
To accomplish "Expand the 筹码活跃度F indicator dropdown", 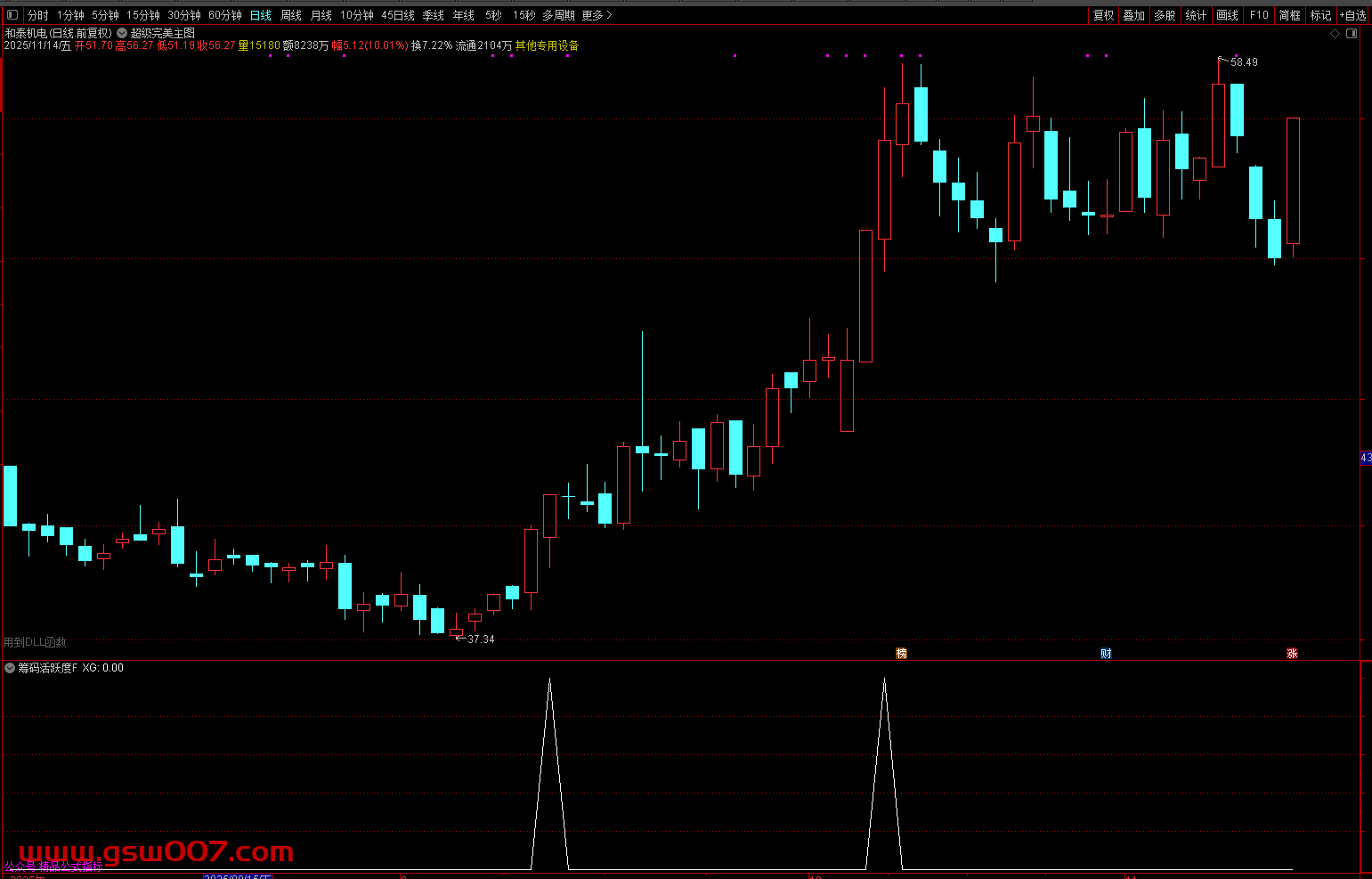I will [11, 668].
